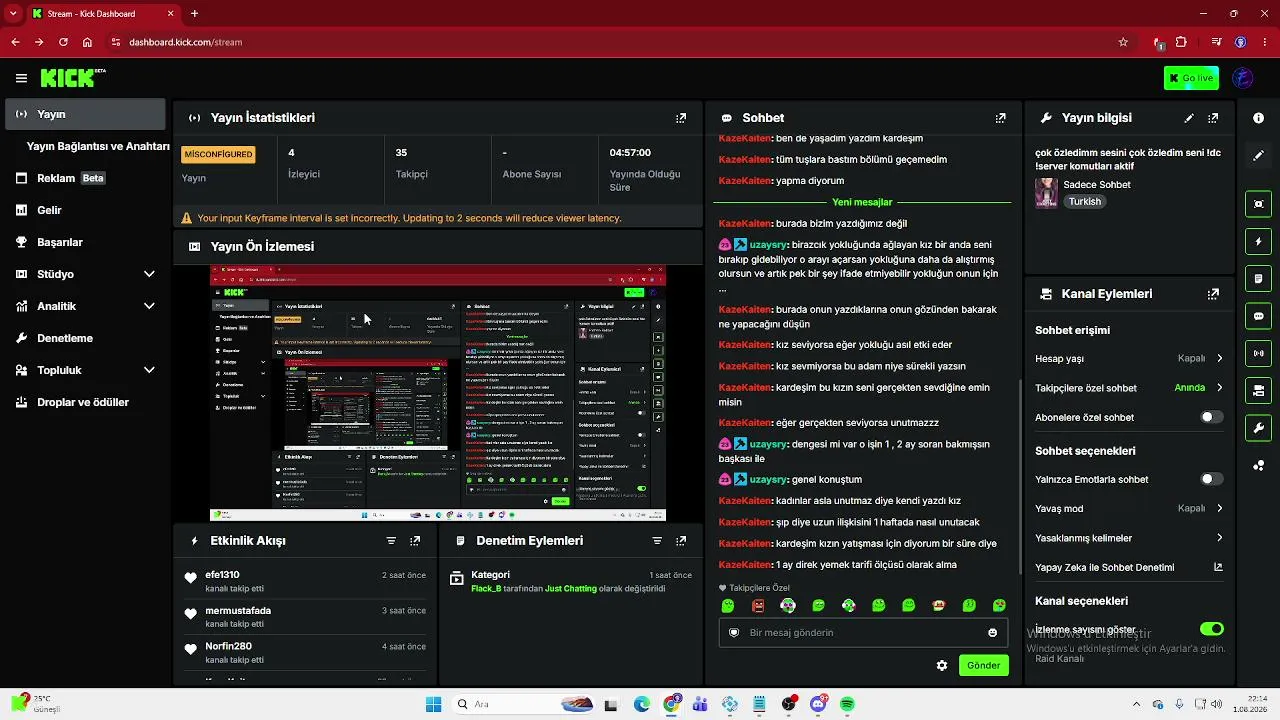Image resolution: width=1280 pixels, height=720 pixels.
Task: Toggle Yalnızca Emotlarla sohbet switch
Action: [x=1211, y=479]
